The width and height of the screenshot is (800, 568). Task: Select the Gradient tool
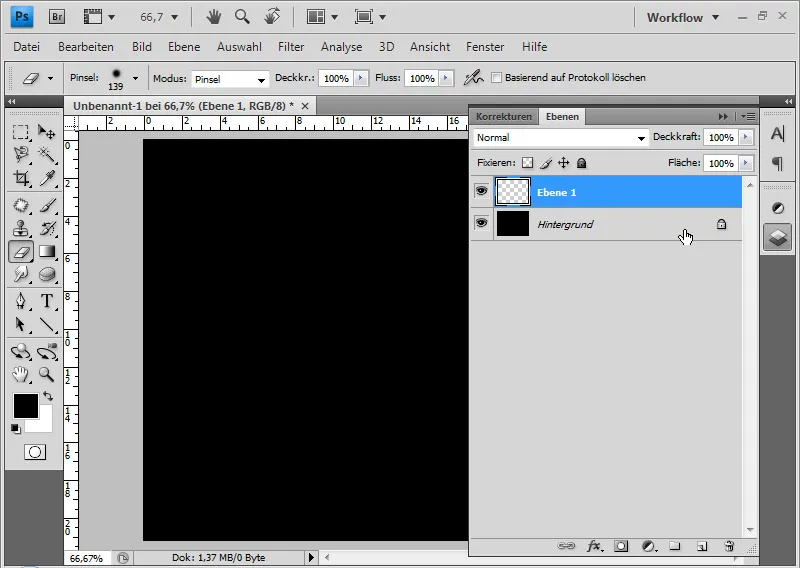(46, 252)
